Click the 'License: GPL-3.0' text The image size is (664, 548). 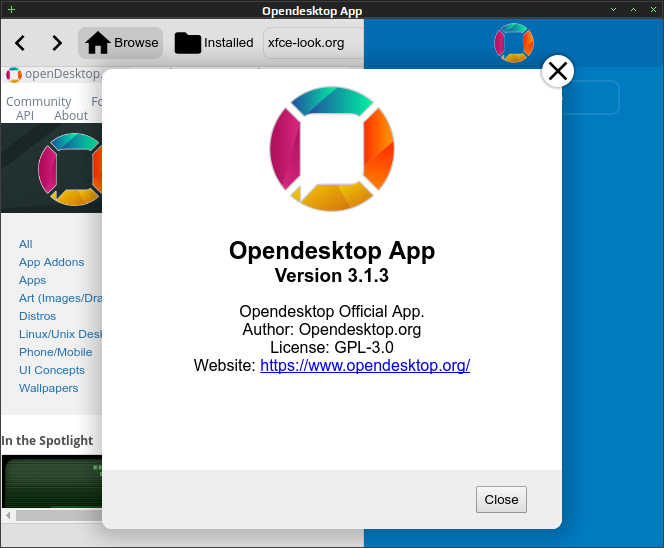(332, 347)
